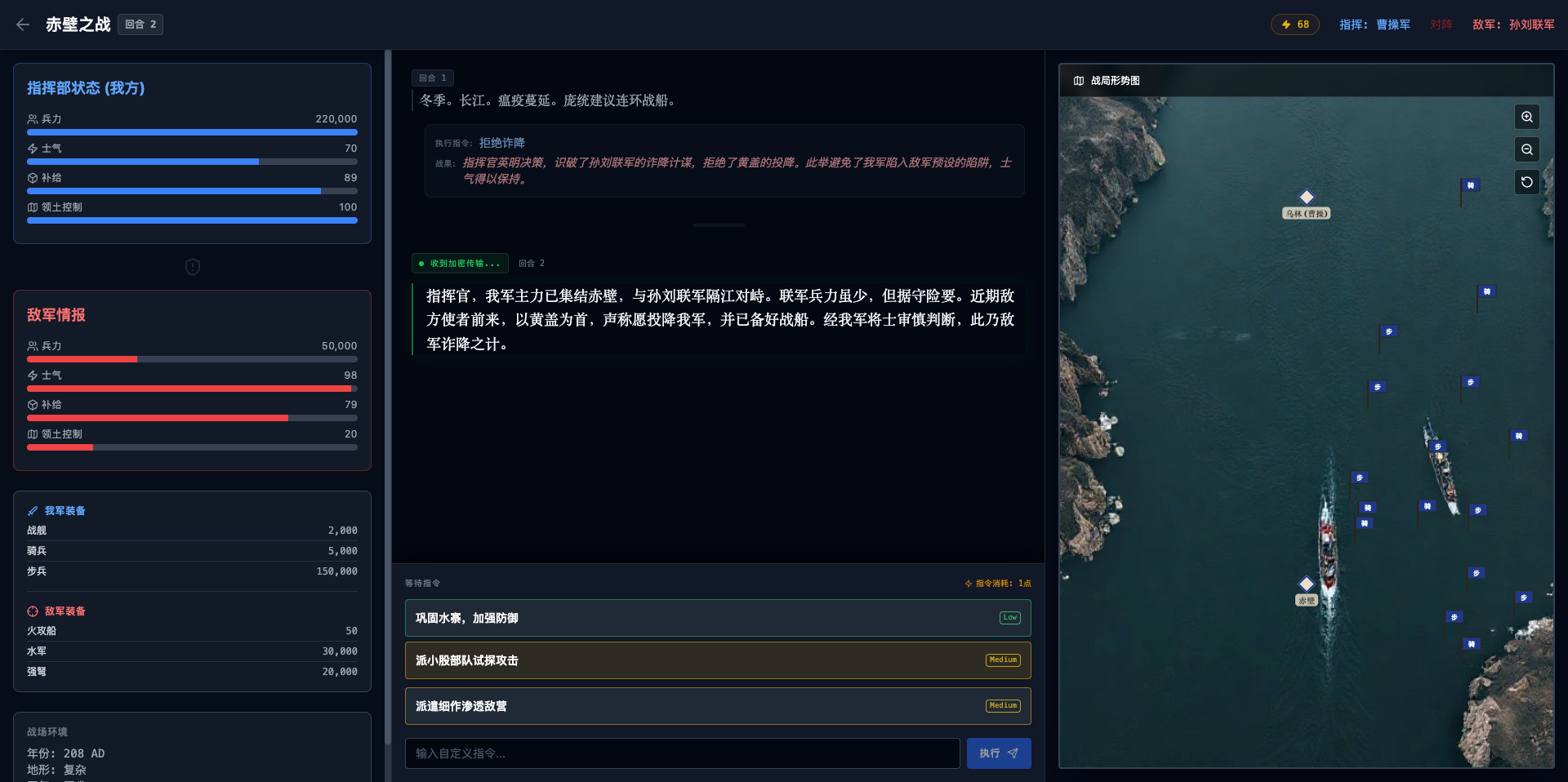Click our troop strength 兵力 progress bar

click(192, 132)
